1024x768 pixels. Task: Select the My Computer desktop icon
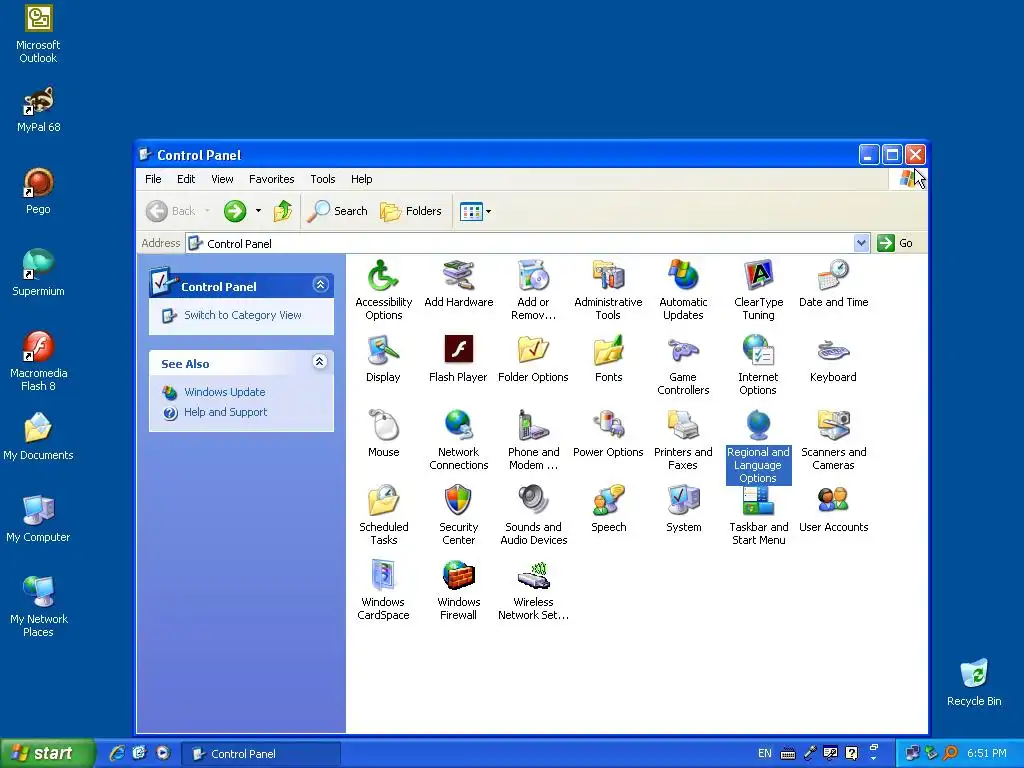click(x=39, y=519)
